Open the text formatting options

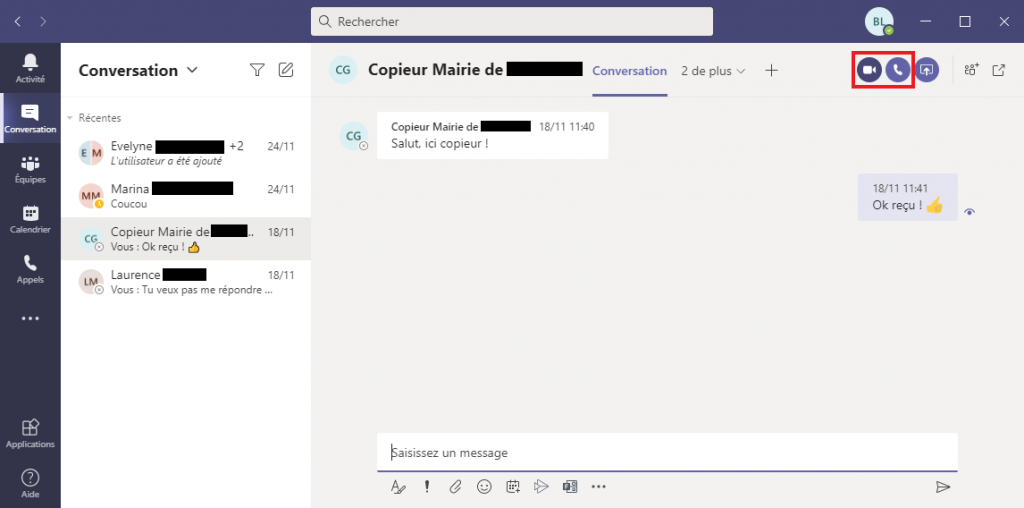398,486
